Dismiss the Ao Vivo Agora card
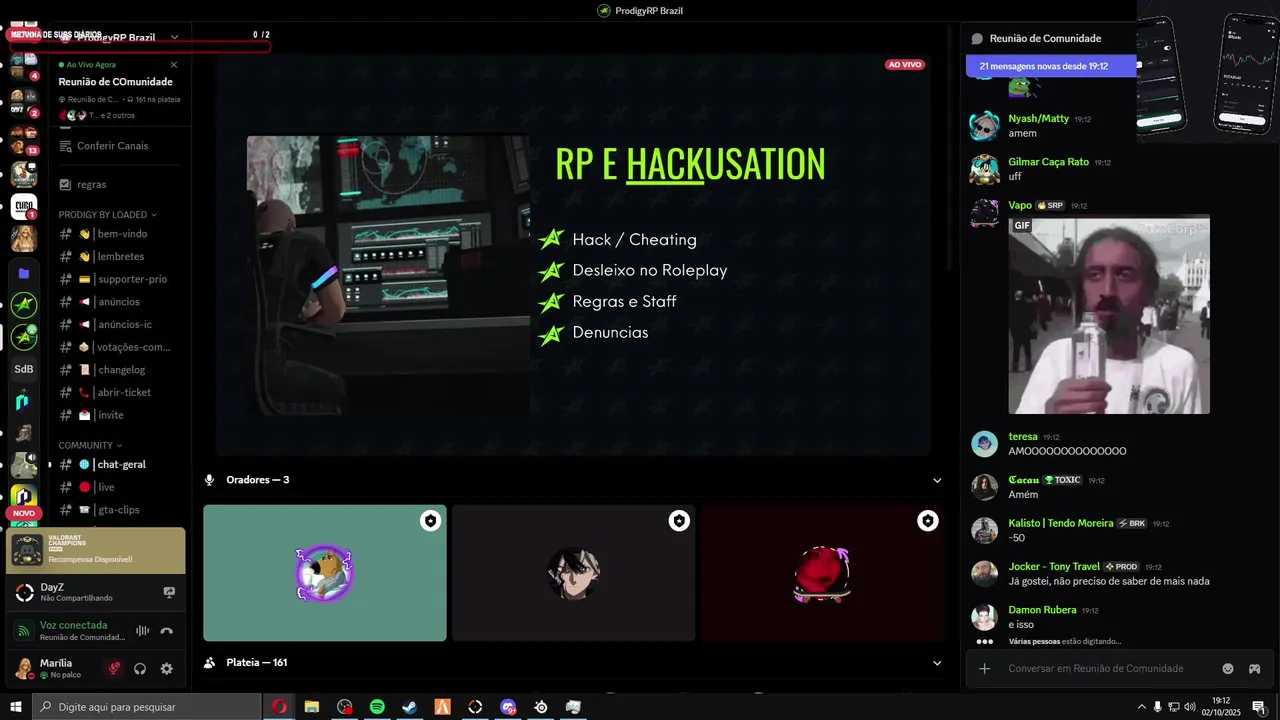 (174, 65)
